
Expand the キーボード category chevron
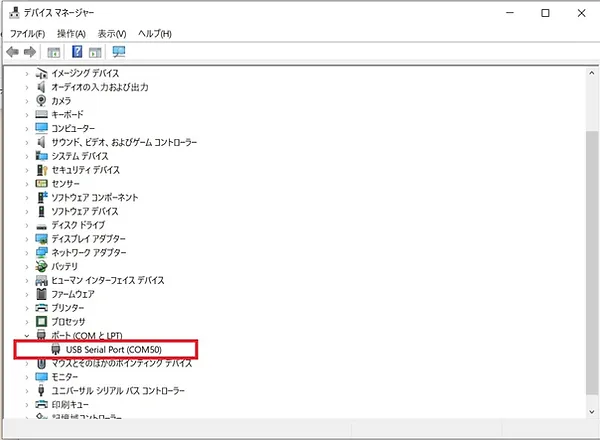pyautogui.click(x=27, y=115)
